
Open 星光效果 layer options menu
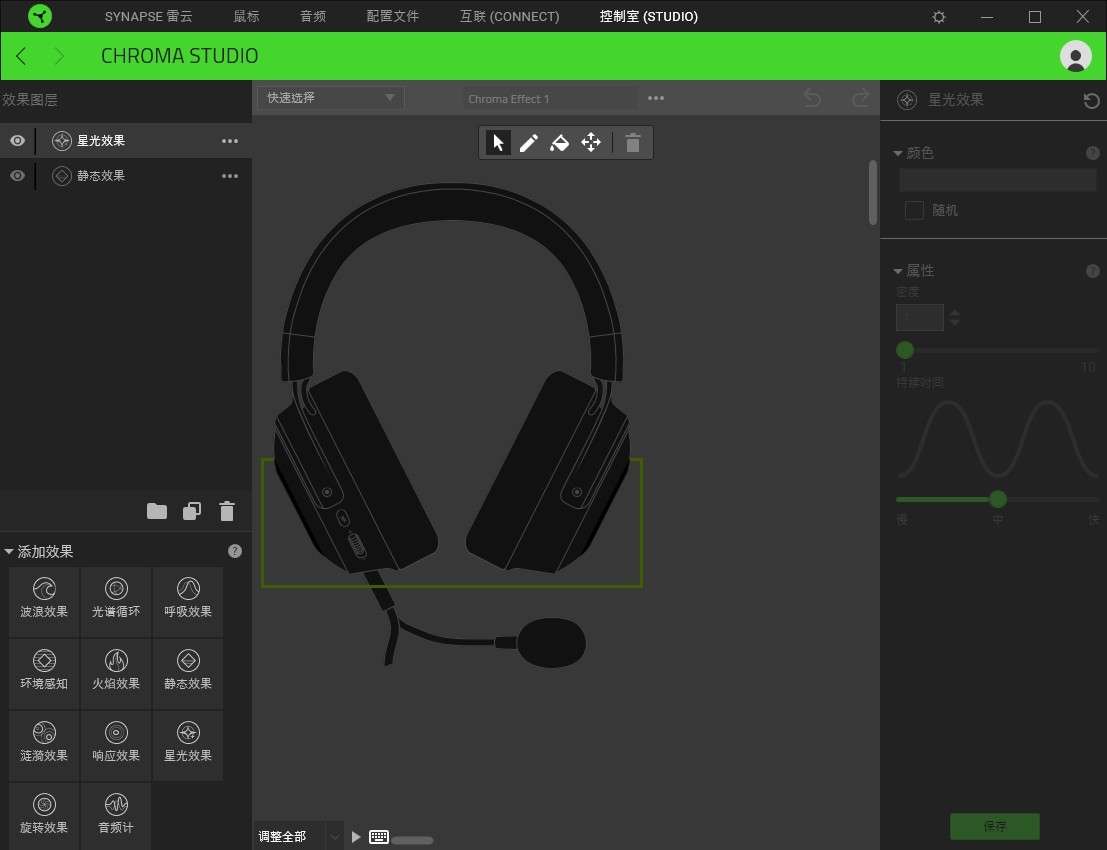click(x=229, y=141)
